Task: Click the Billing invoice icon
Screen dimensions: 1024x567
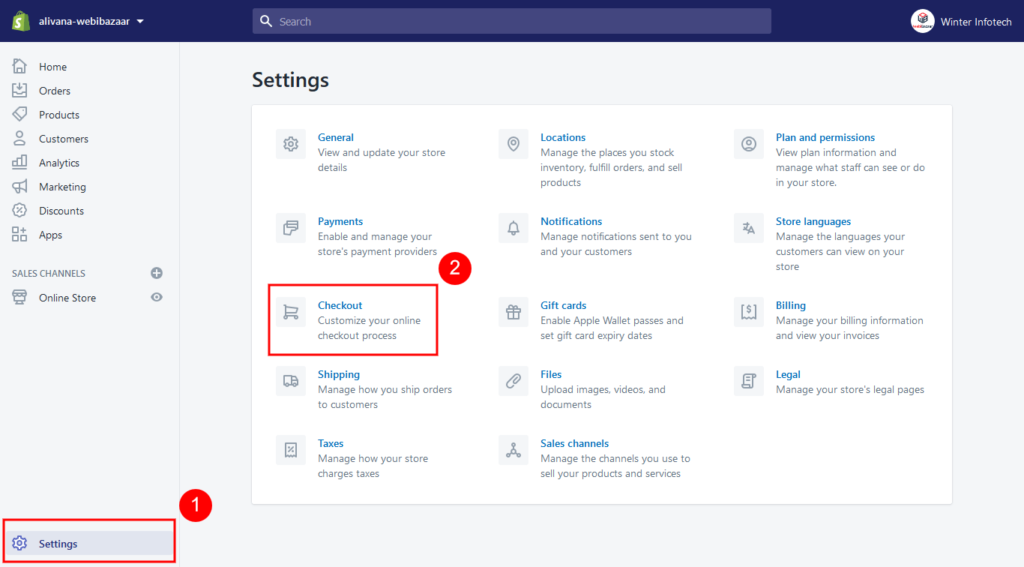Action: click(x=749, y=312)
